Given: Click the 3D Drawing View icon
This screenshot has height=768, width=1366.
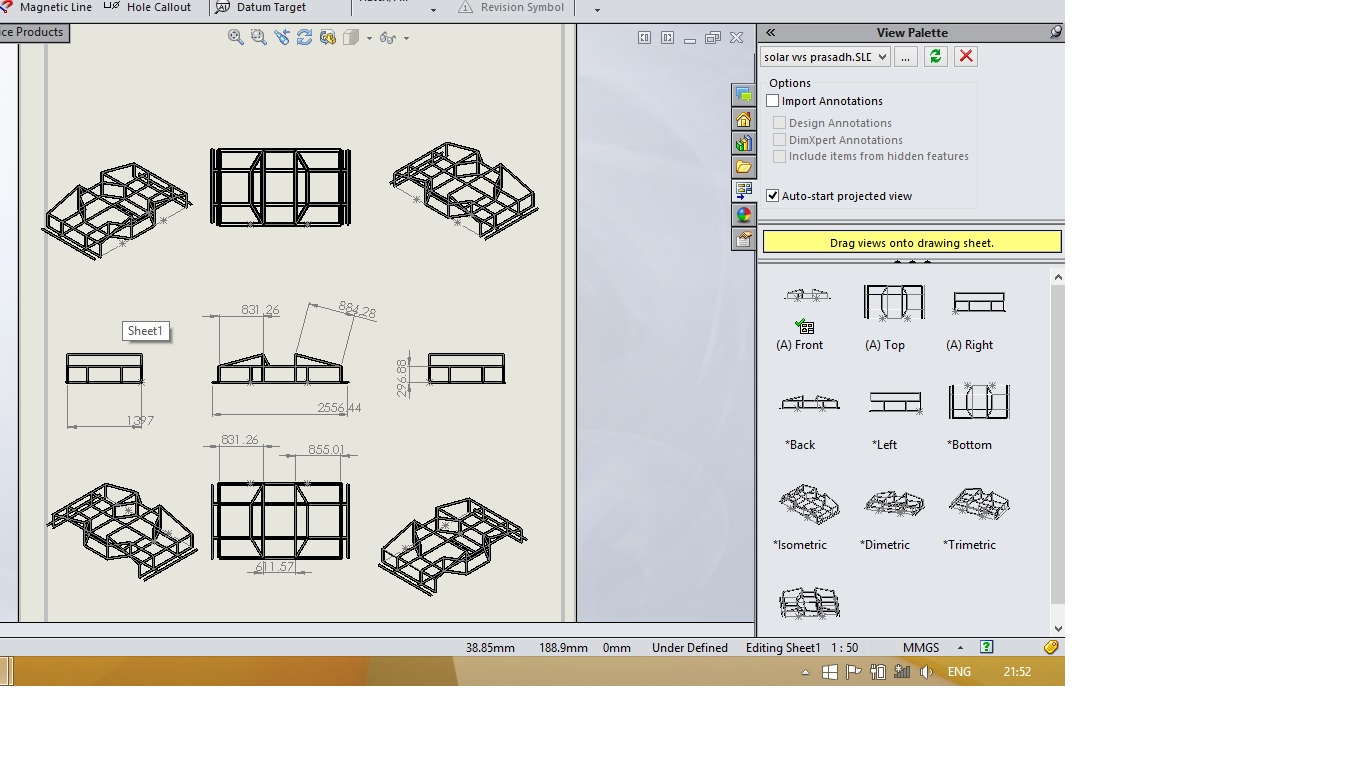Looking at the screenshot, I should coord(327,37).
